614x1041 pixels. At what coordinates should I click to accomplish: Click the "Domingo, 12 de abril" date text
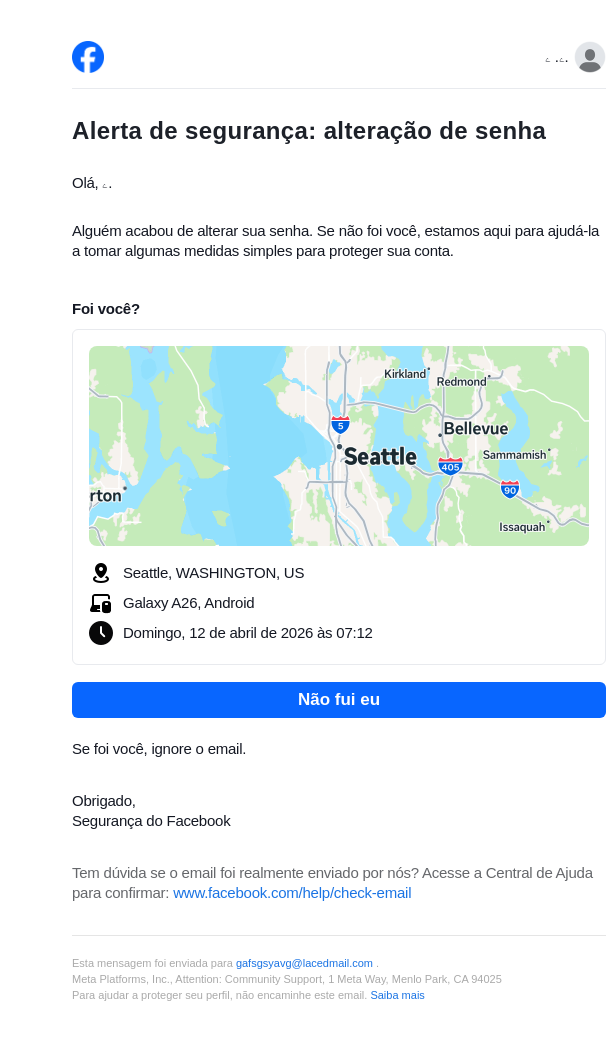pos(247,633)
